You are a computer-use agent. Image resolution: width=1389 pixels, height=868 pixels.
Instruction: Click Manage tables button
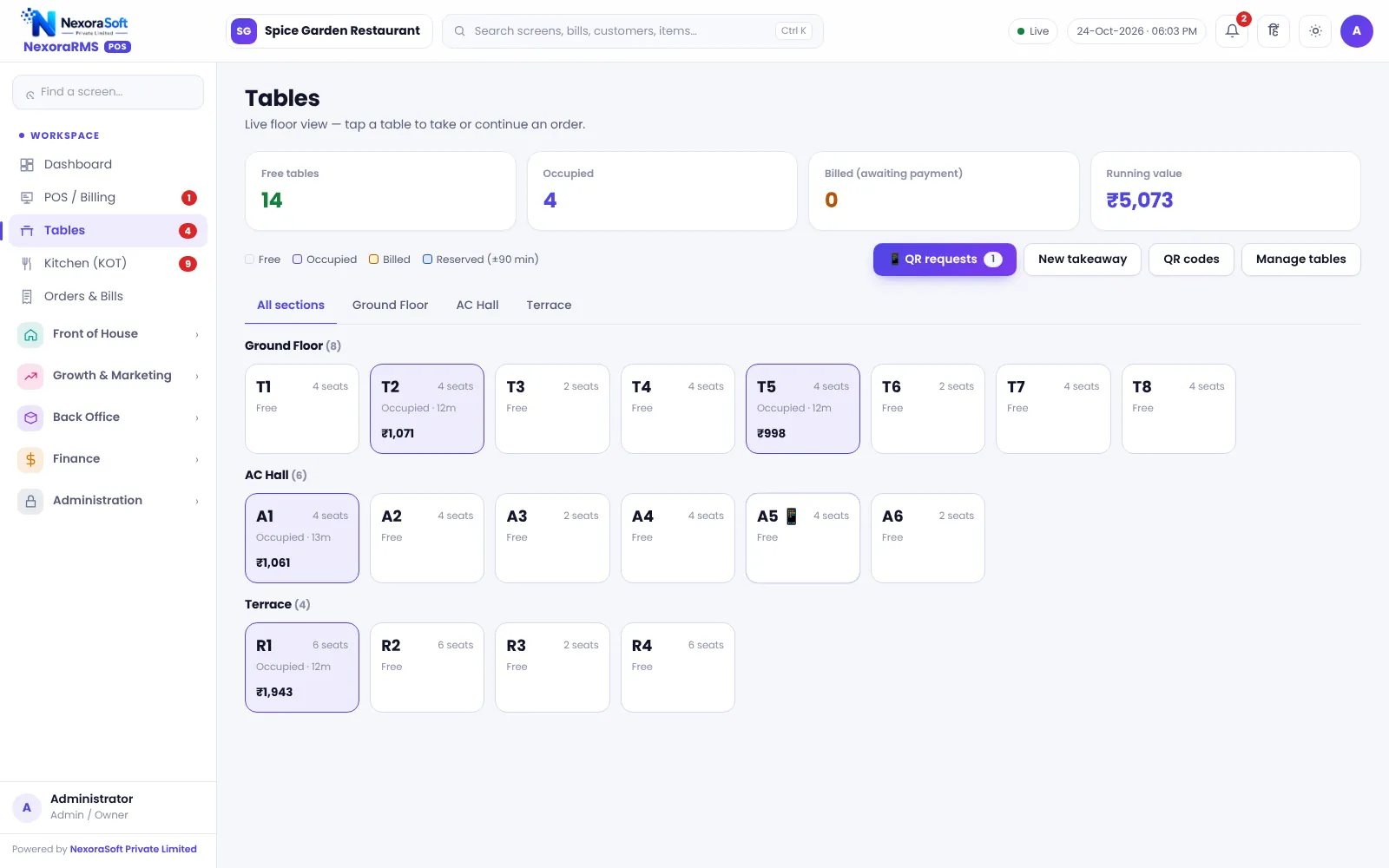[1300, 260]
